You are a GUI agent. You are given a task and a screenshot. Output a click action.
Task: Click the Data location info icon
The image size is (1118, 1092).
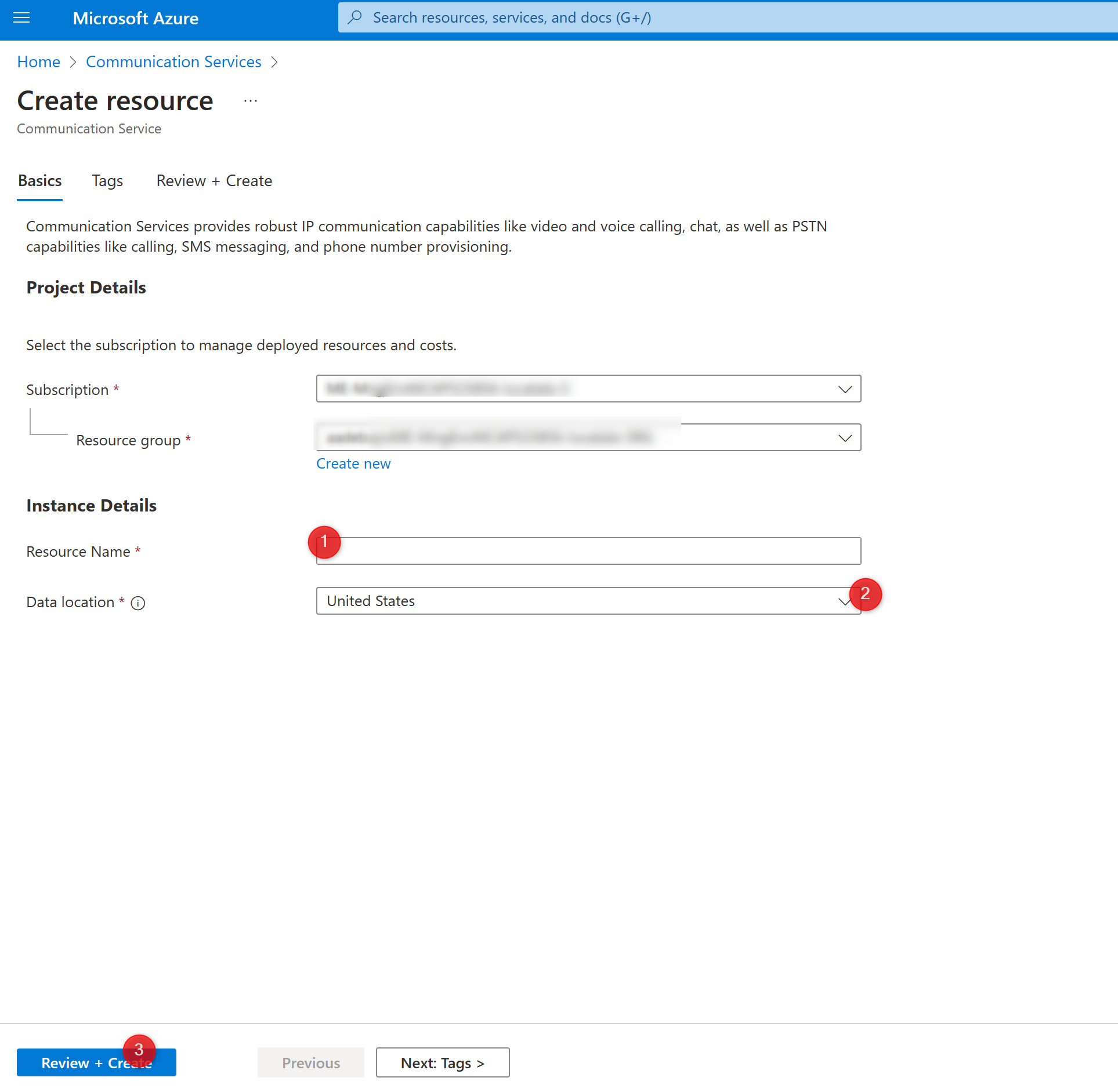pyautogui.click(x=138, y=603)
